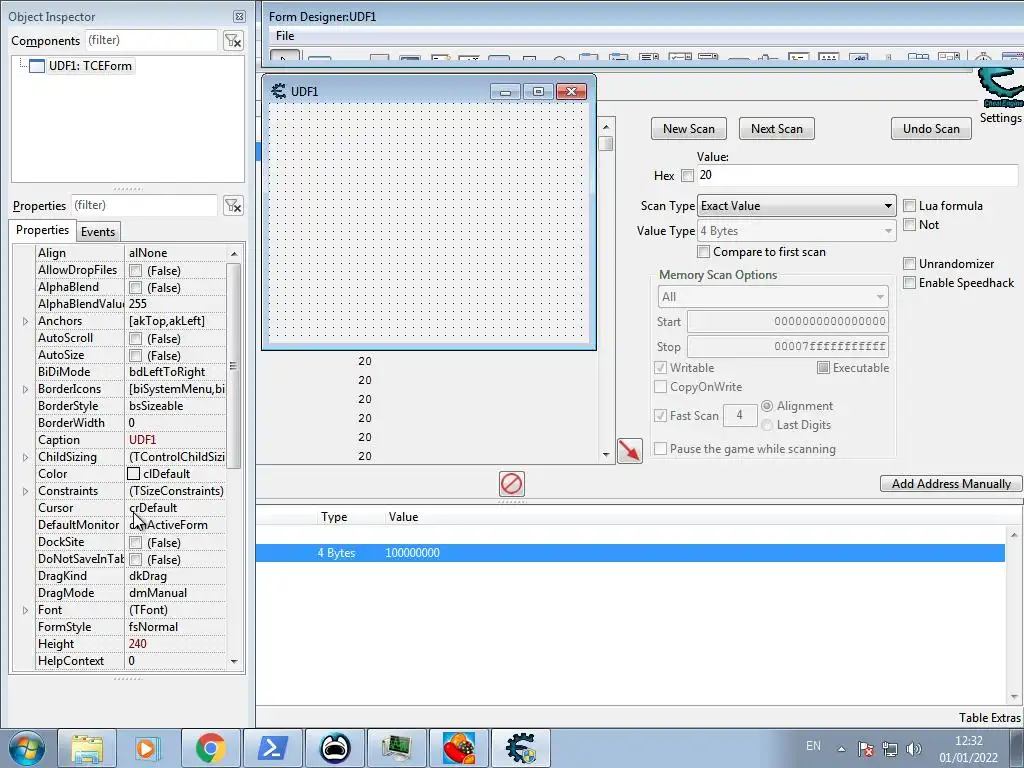Viewport: 1024px width, 768px height.
Task: Open the black-and-white face app taskbar icon
Action: coord(335,748)
